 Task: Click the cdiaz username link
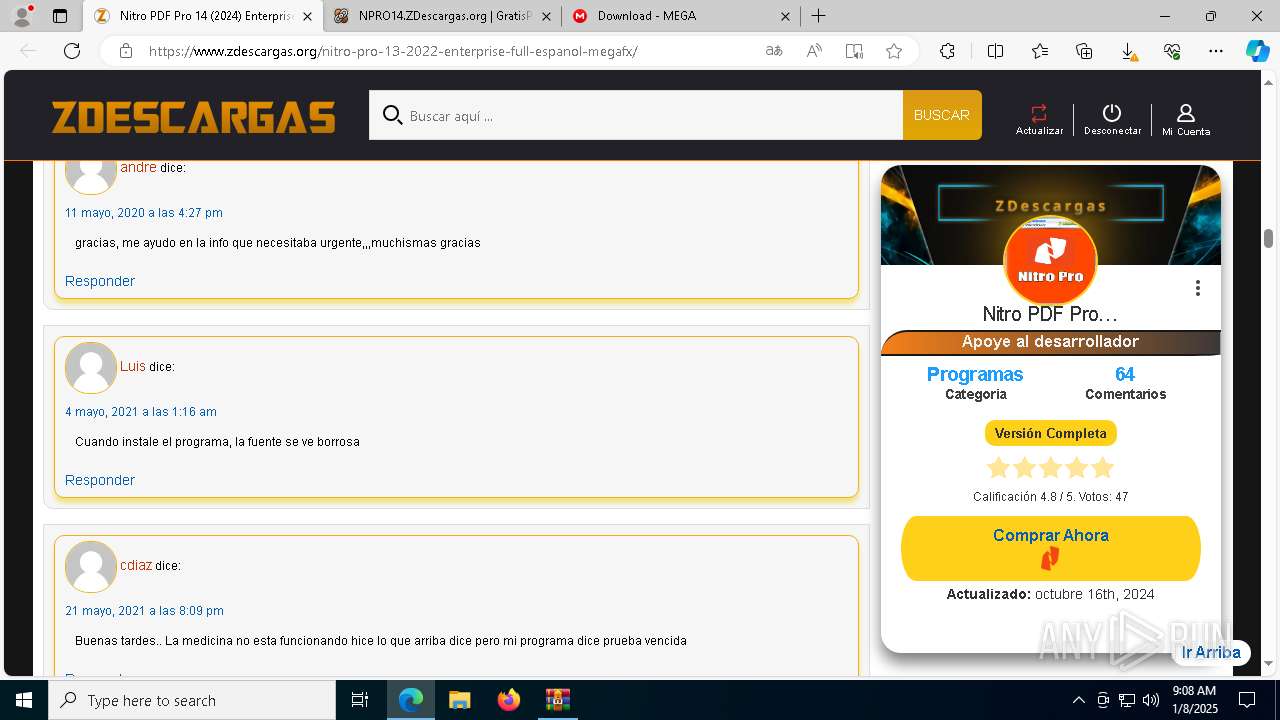coord(136,565)
